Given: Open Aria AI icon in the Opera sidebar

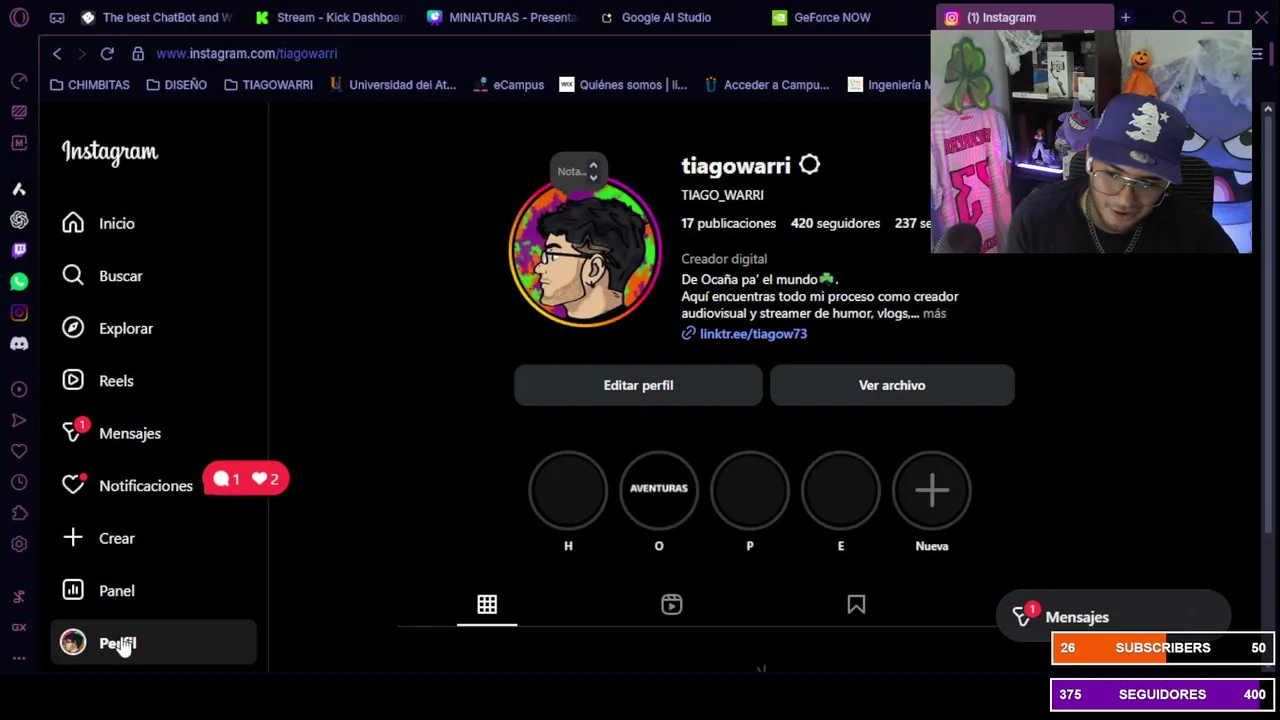Looking at the screenshot, I should 19,188.
